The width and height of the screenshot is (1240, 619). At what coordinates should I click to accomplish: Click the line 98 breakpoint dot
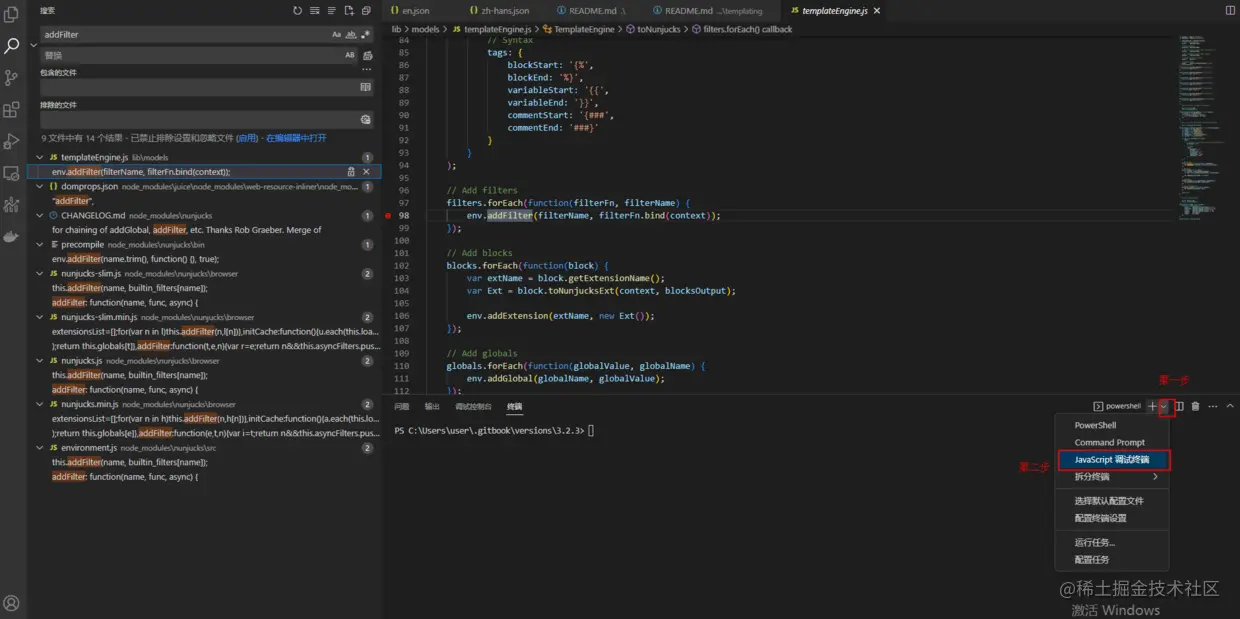coord(388,215)
